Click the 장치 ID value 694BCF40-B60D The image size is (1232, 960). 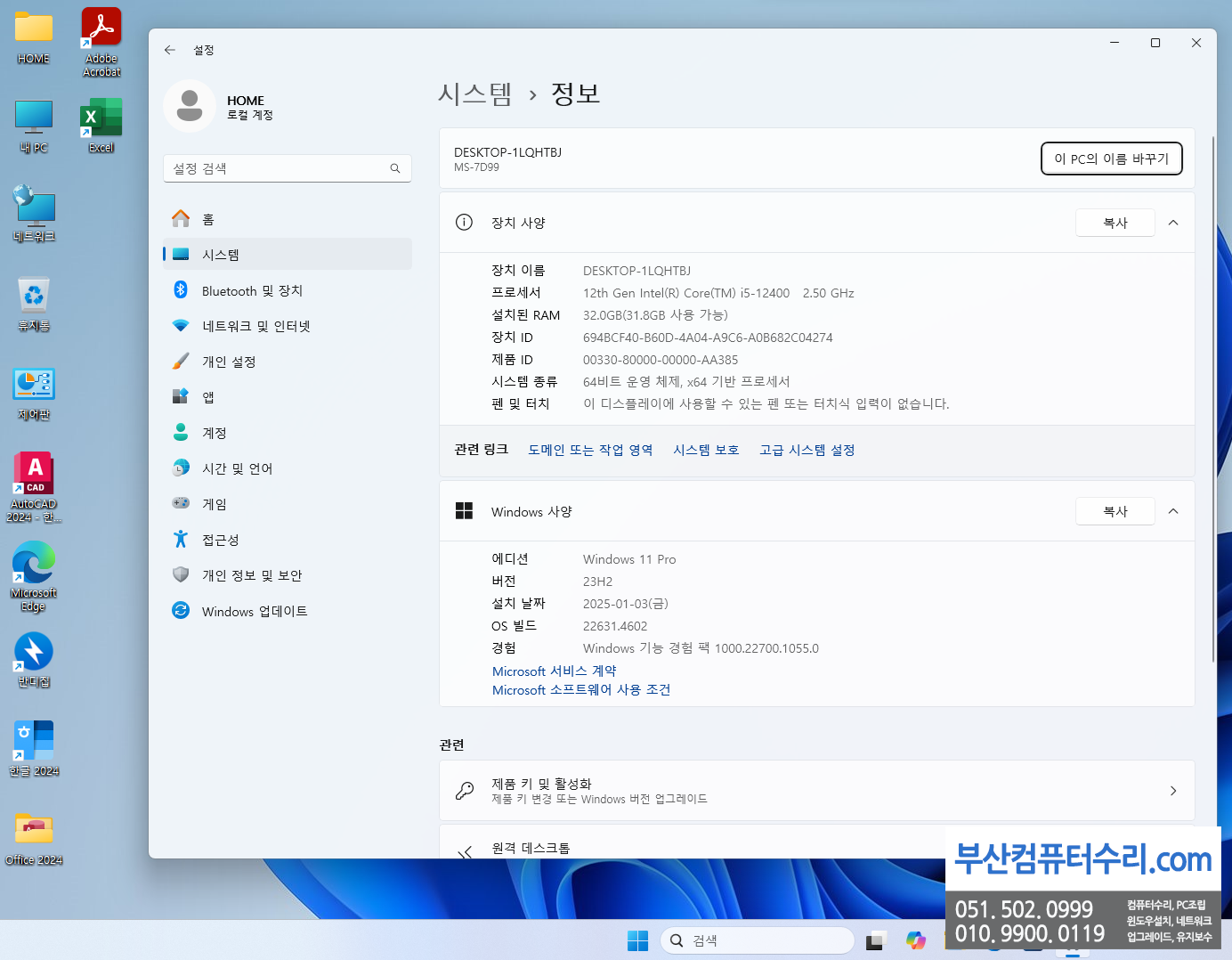[x=708, y=338]
